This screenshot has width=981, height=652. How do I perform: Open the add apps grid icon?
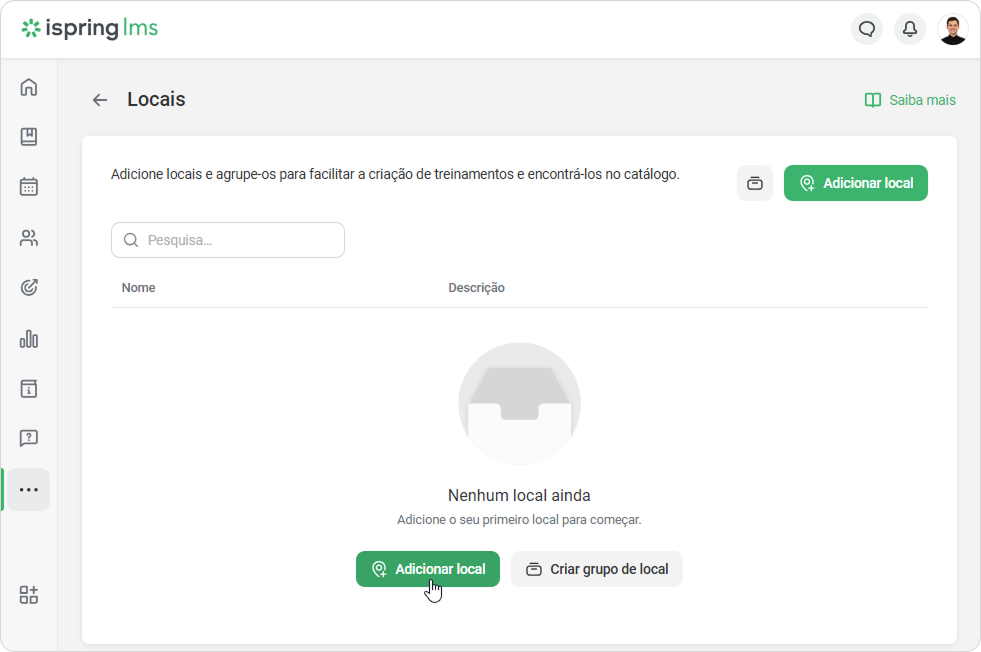29,594
